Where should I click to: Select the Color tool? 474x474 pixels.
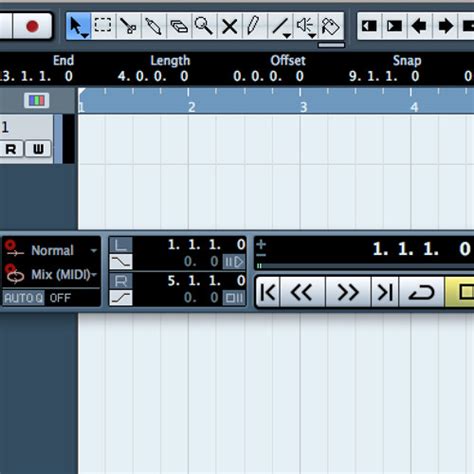(331, 26)
